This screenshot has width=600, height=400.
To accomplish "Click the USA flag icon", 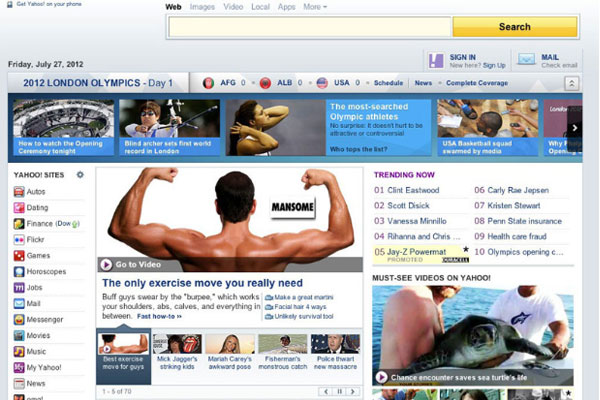I will pyautogui.click(x=322, y=83).
